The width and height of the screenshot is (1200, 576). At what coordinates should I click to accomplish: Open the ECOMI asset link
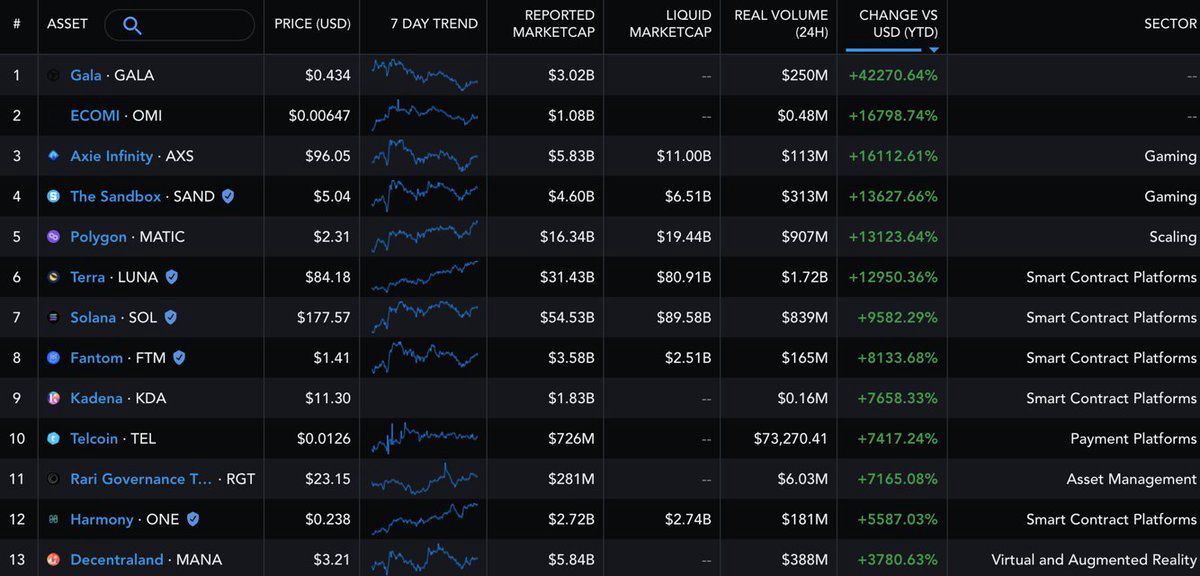[x=95, y=116]
